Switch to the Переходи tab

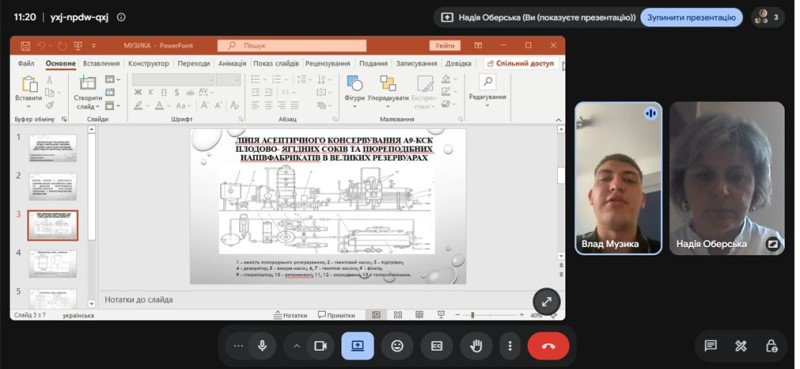click(x=194, y=63)
